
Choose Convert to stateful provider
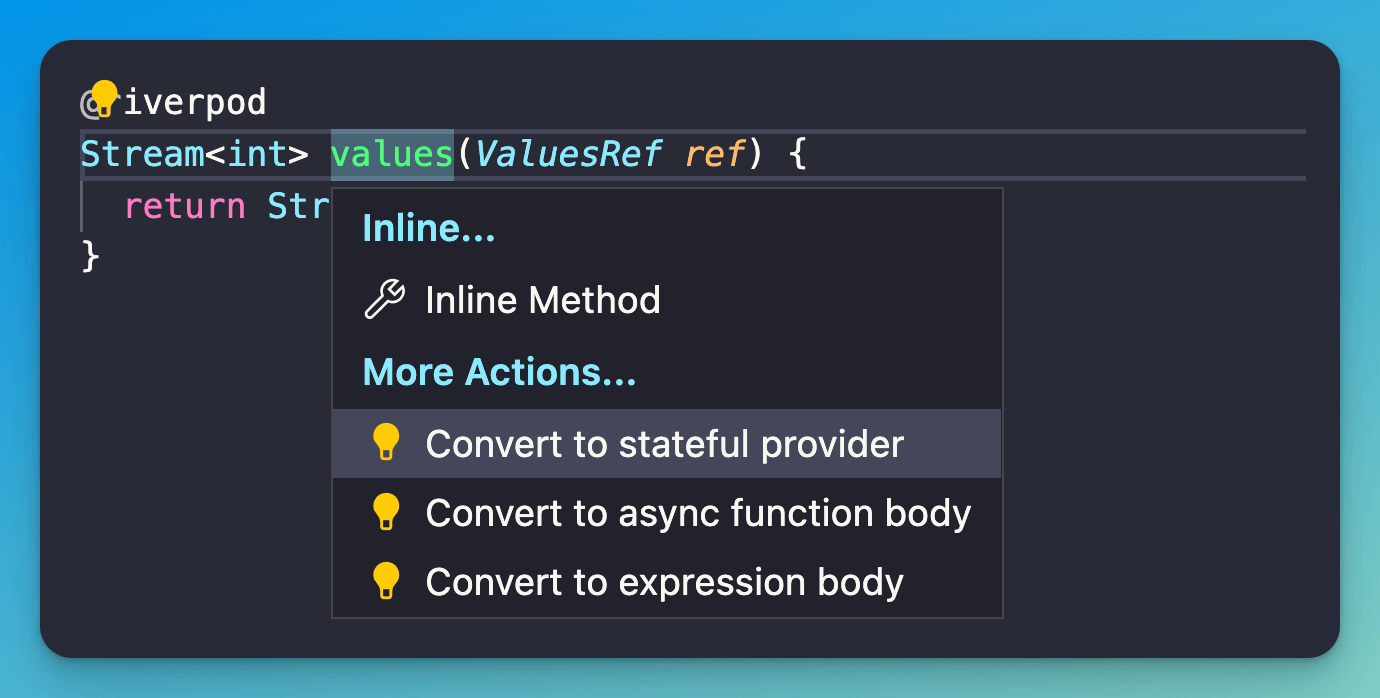pos(664,443)
